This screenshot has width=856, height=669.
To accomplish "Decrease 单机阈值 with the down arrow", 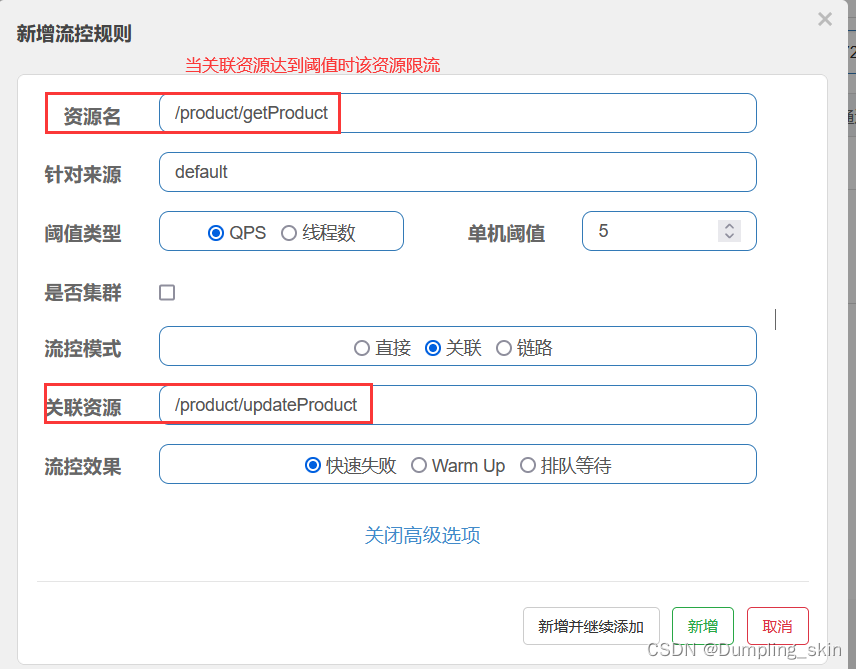I will click(729, 236).
